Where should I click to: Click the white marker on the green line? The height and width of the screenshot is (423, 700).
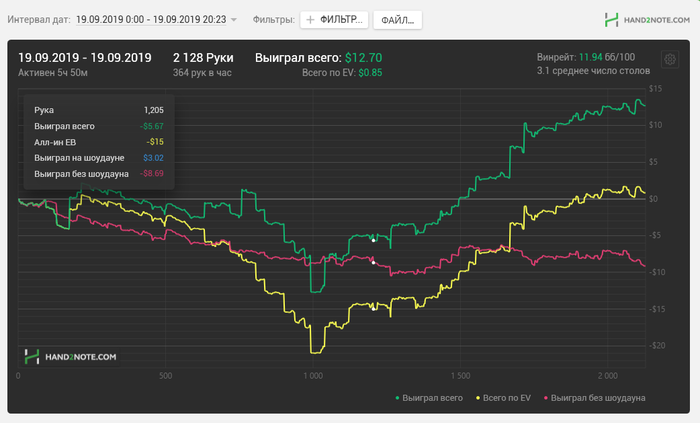click(x=374, y=240)
